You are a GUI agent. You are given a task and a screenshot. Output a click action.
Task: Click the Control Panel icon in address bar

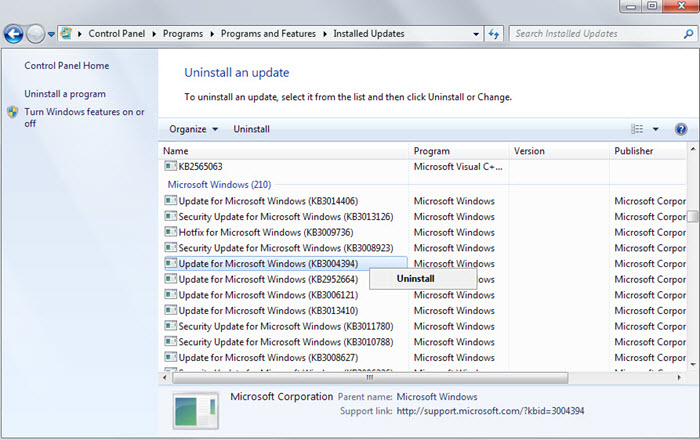(67, 33)
